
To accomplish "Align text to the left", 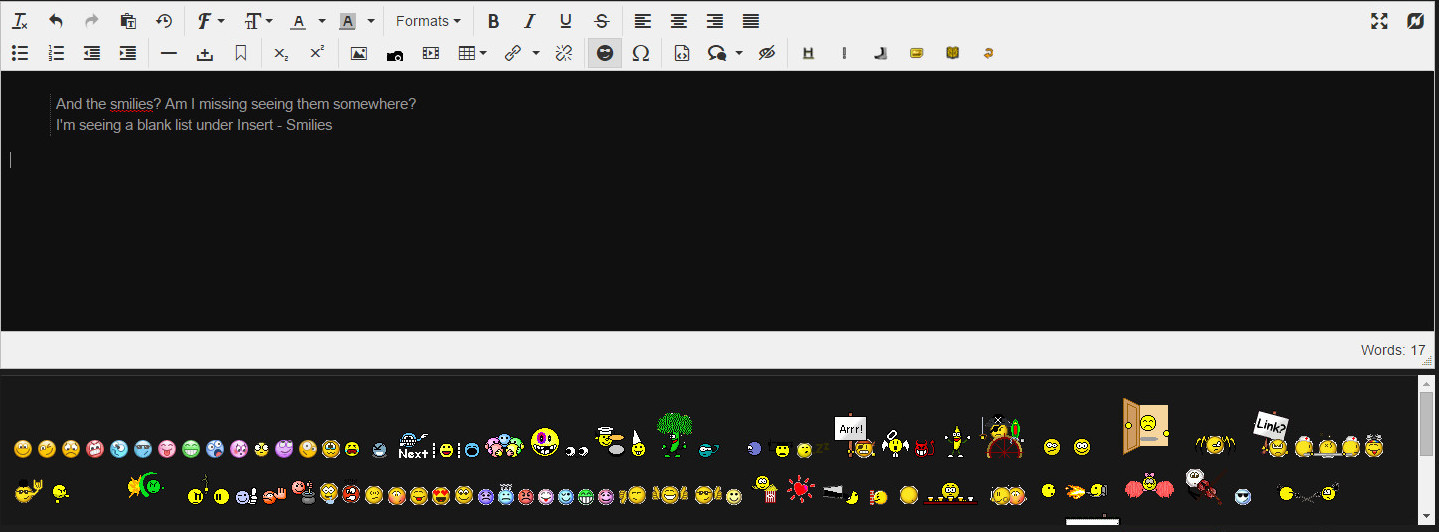I will click(643, 21).
